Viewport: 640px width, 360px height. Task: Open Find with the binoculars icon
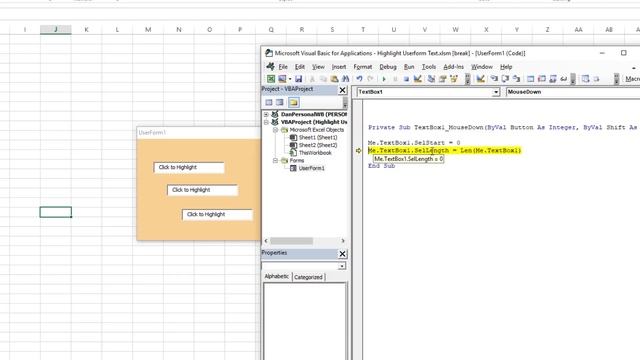point(346,79)
